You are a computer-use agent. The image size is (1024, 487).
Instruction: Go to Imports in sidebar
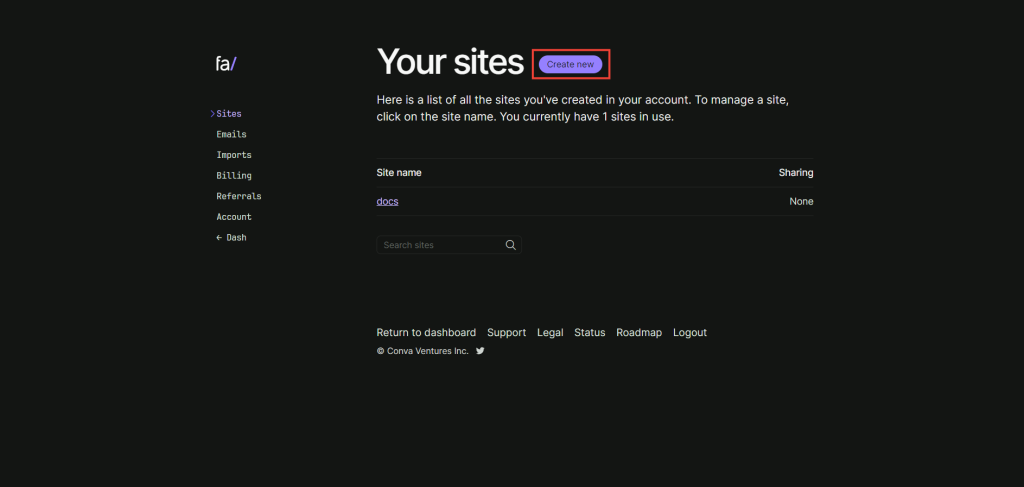(x=234, y=155)
